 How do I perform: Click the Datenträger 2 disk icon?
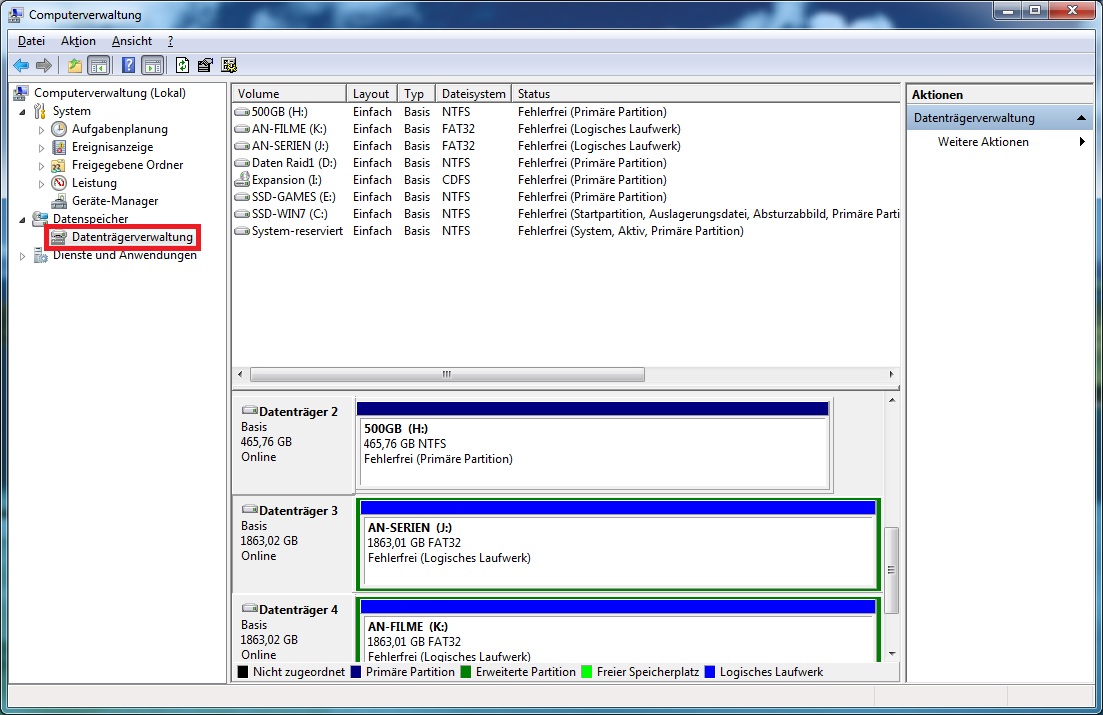coord(250,410)
